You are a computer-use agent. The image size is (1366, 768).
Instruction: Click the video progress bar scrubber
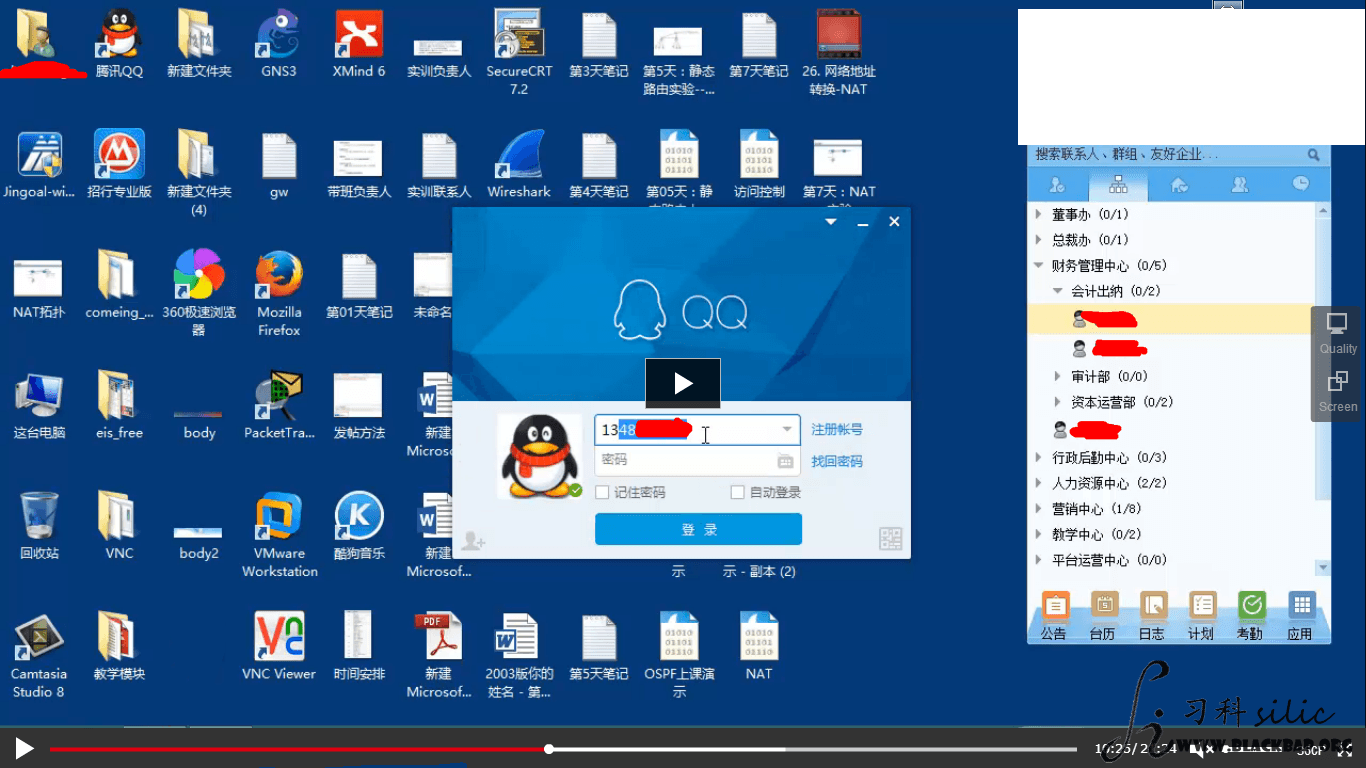[x=549, y=748]
